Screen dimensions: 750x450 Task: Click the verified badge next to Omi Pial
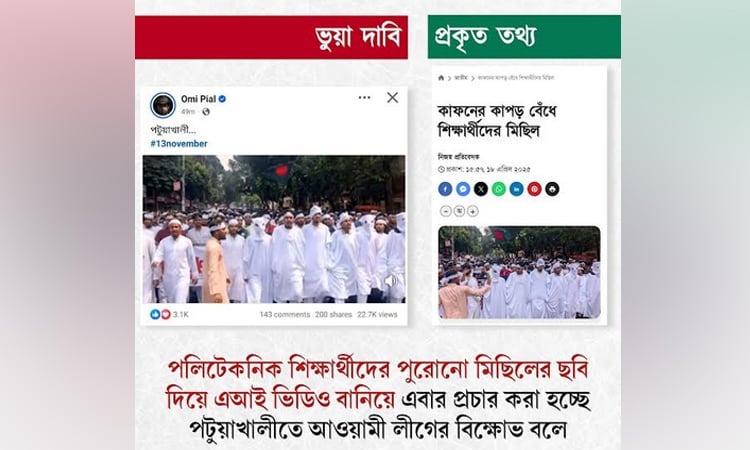pos(222,99)
